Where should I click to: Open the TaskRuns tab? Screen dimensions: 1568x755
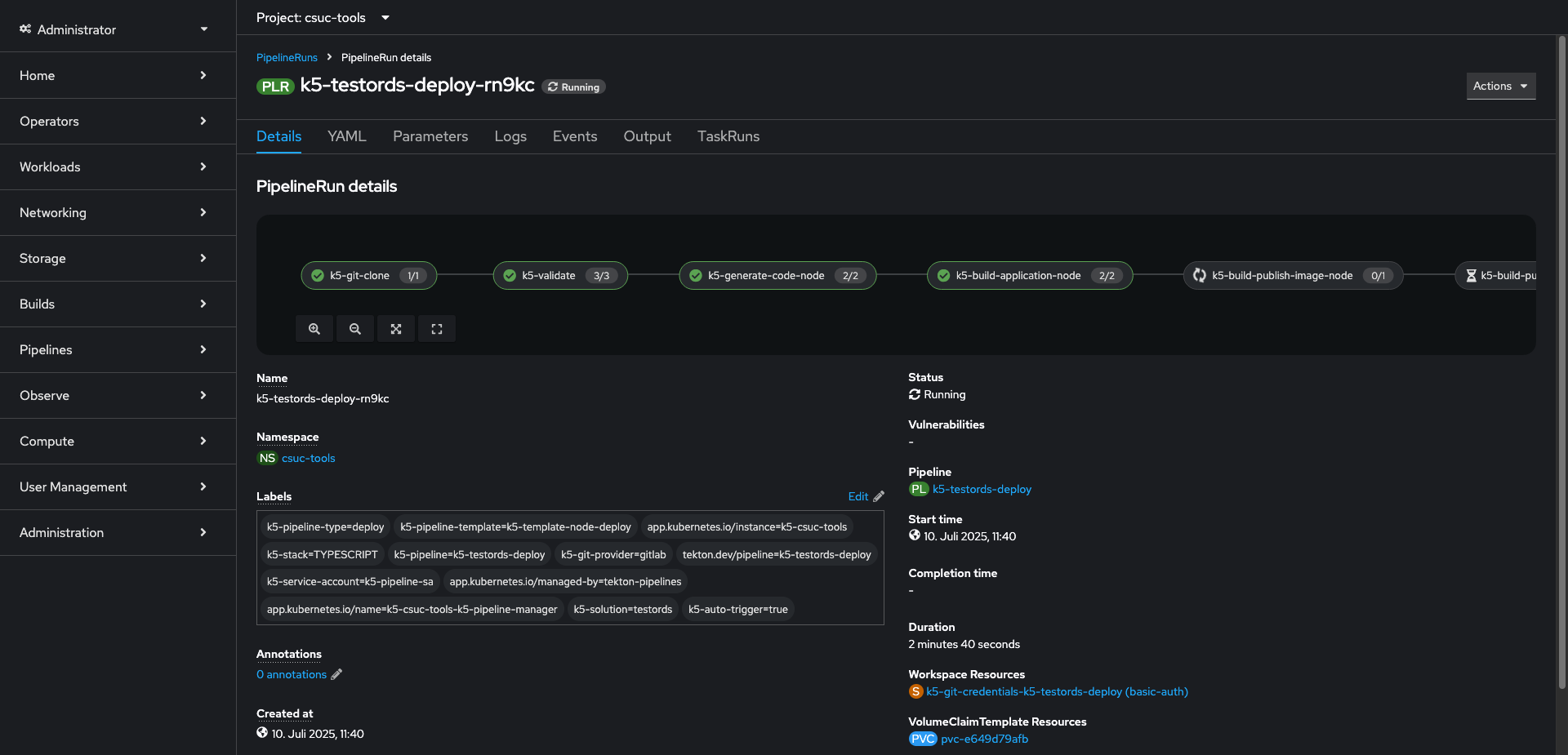tap(728, 136)
